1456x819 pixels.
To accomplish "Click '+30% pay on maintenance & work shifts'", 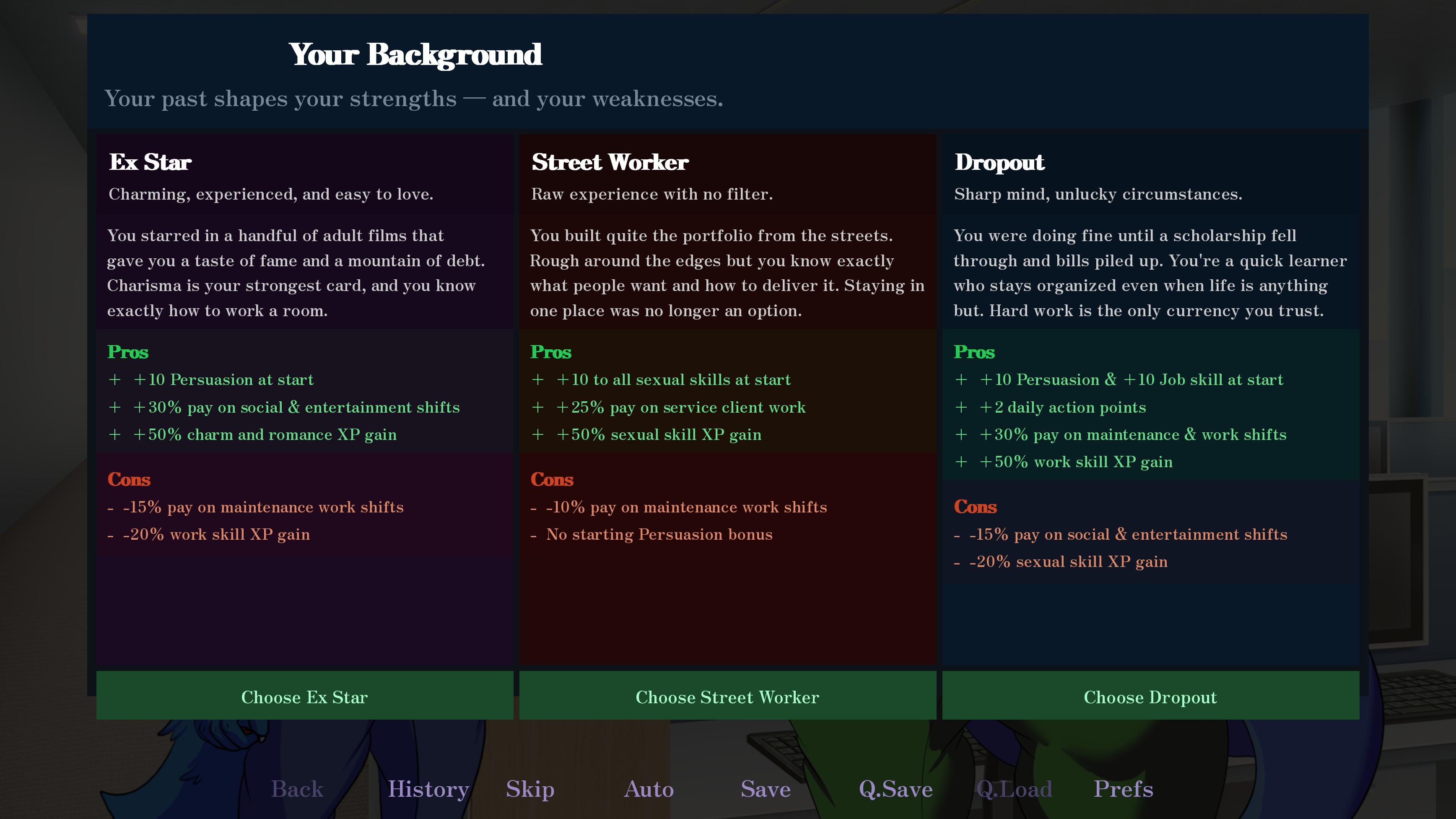I will click(x=1133, y=434).
